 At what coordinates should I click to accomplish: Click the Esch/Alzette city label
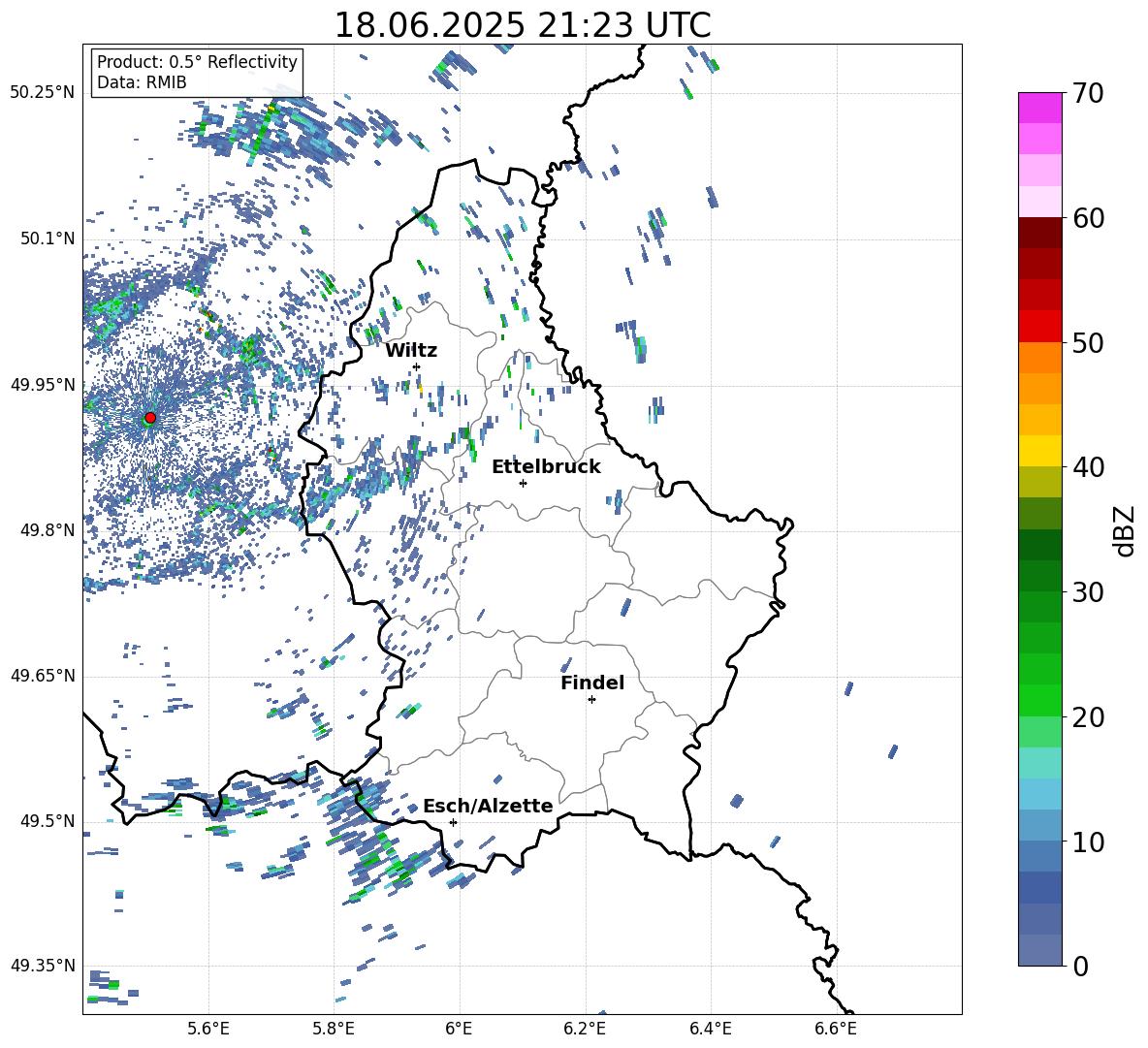click(488, 806)
